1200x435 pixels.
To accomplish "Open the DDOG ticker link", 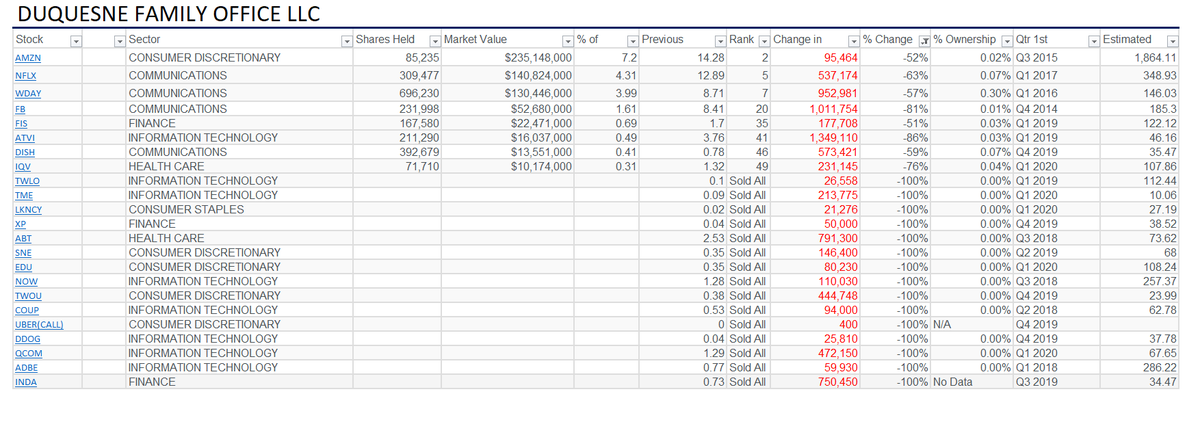I will (26, 341).
